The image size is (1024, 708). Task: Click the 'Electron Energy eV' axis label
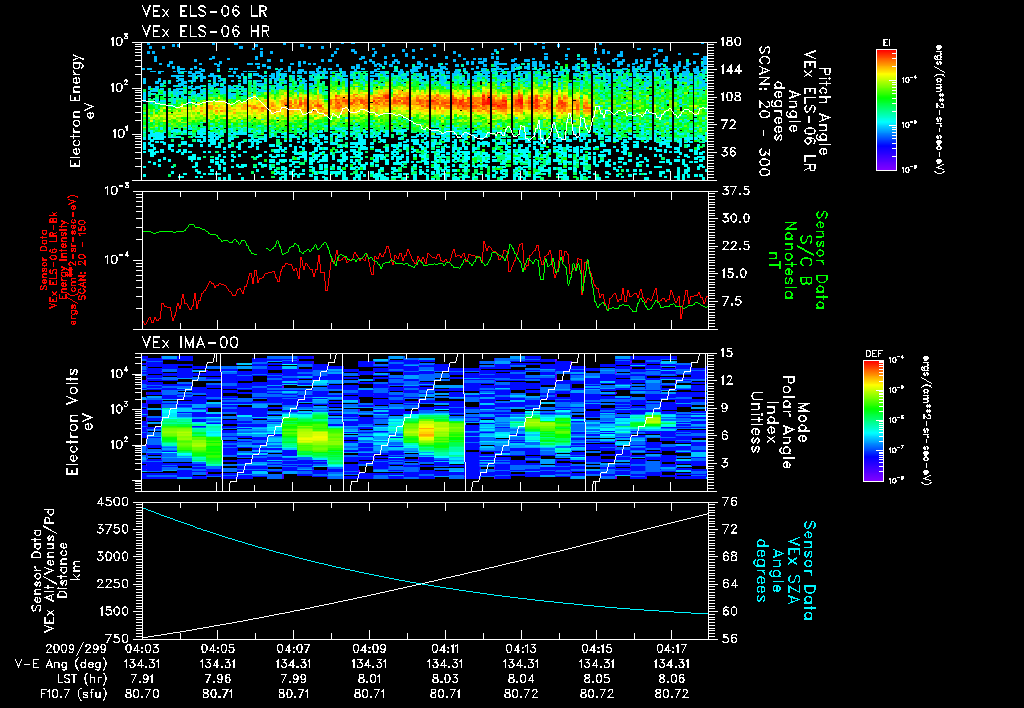point(82,111)
